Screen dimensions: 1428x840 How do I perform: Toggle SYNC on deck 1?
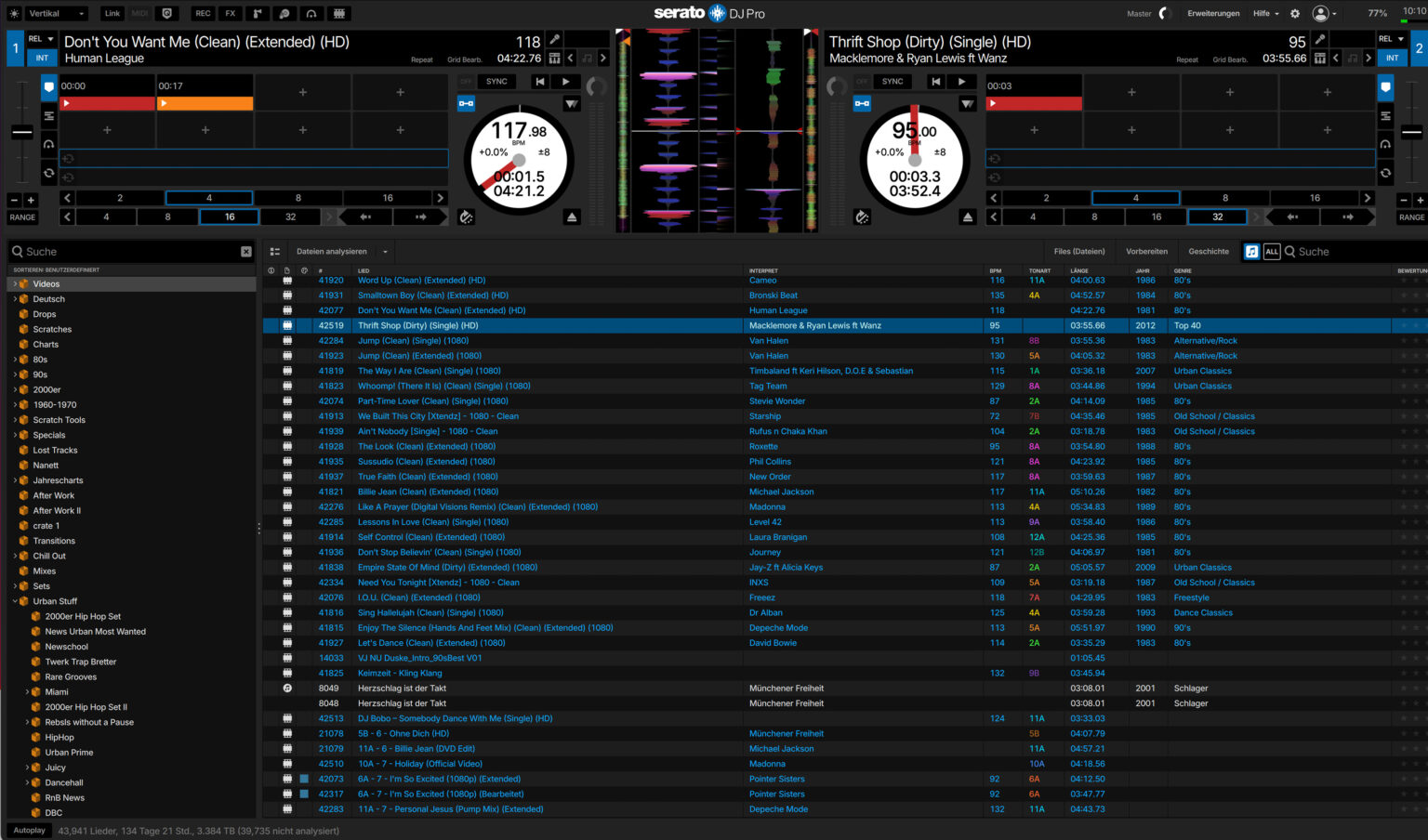(x=497, y=82)
